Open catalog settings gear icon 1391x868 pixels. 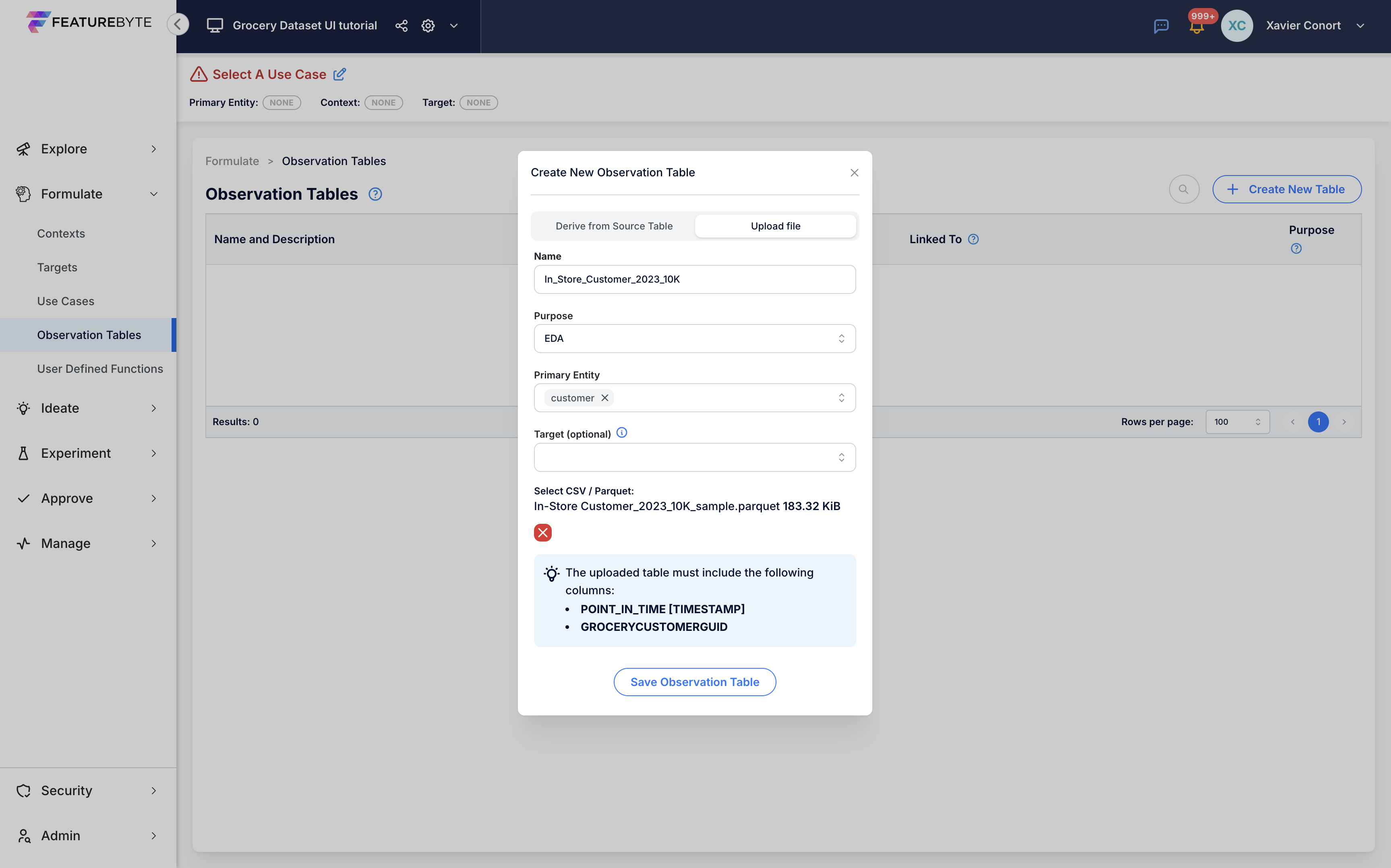(428, 25)
